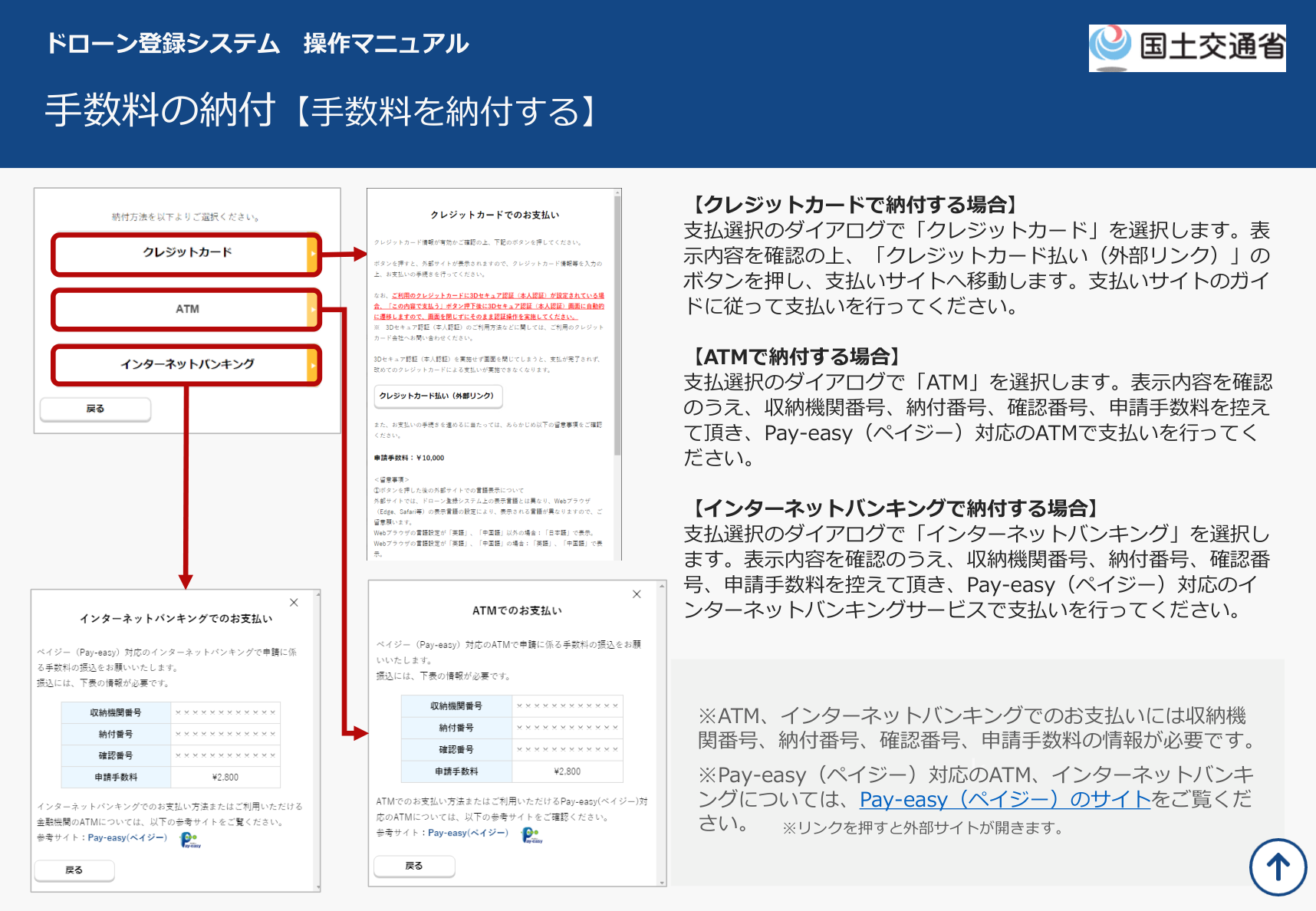The height and width of the screenshot is (911, 1316).
Task: Click ¥2,800 fee value in ATM dialog
Action: pos(568,771)
